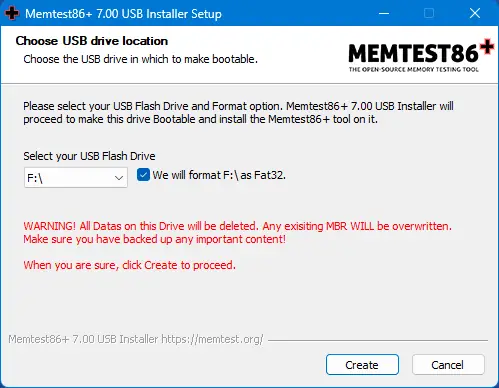Toggle the format as Fat32 checkbox
The height and width of the screenshot is (388, 499).
coord(143,175)
